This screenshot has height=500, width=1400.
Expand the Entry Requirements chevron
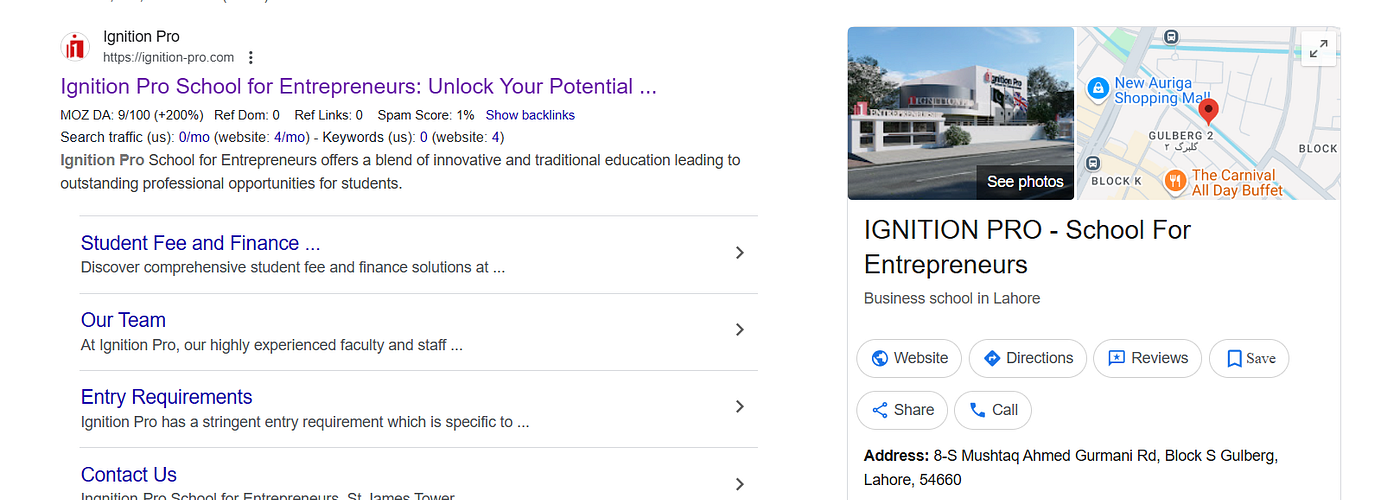click(x=739, y=407)
